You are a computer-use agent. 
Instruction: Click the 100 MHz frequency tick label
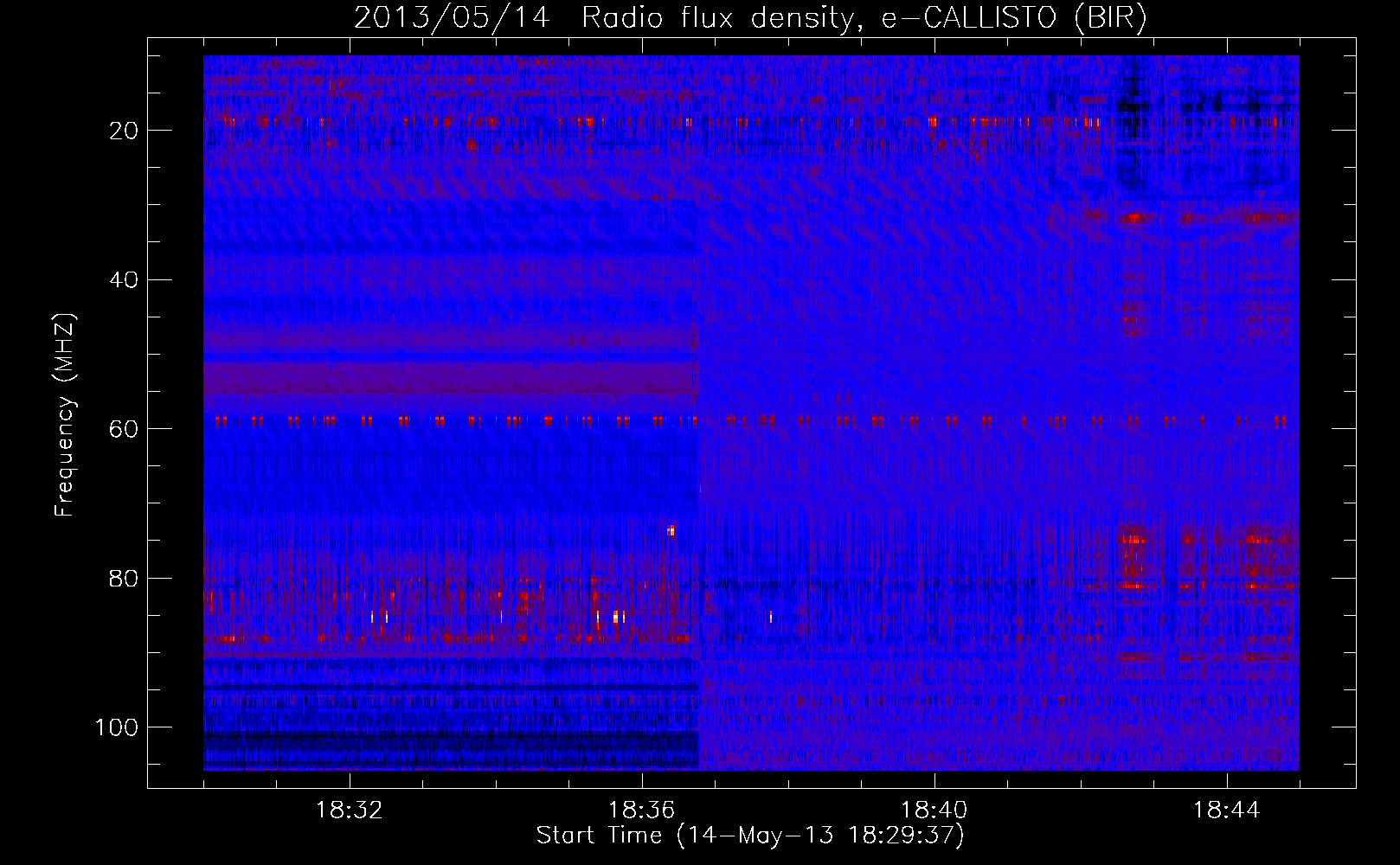[x=118, y=727]
